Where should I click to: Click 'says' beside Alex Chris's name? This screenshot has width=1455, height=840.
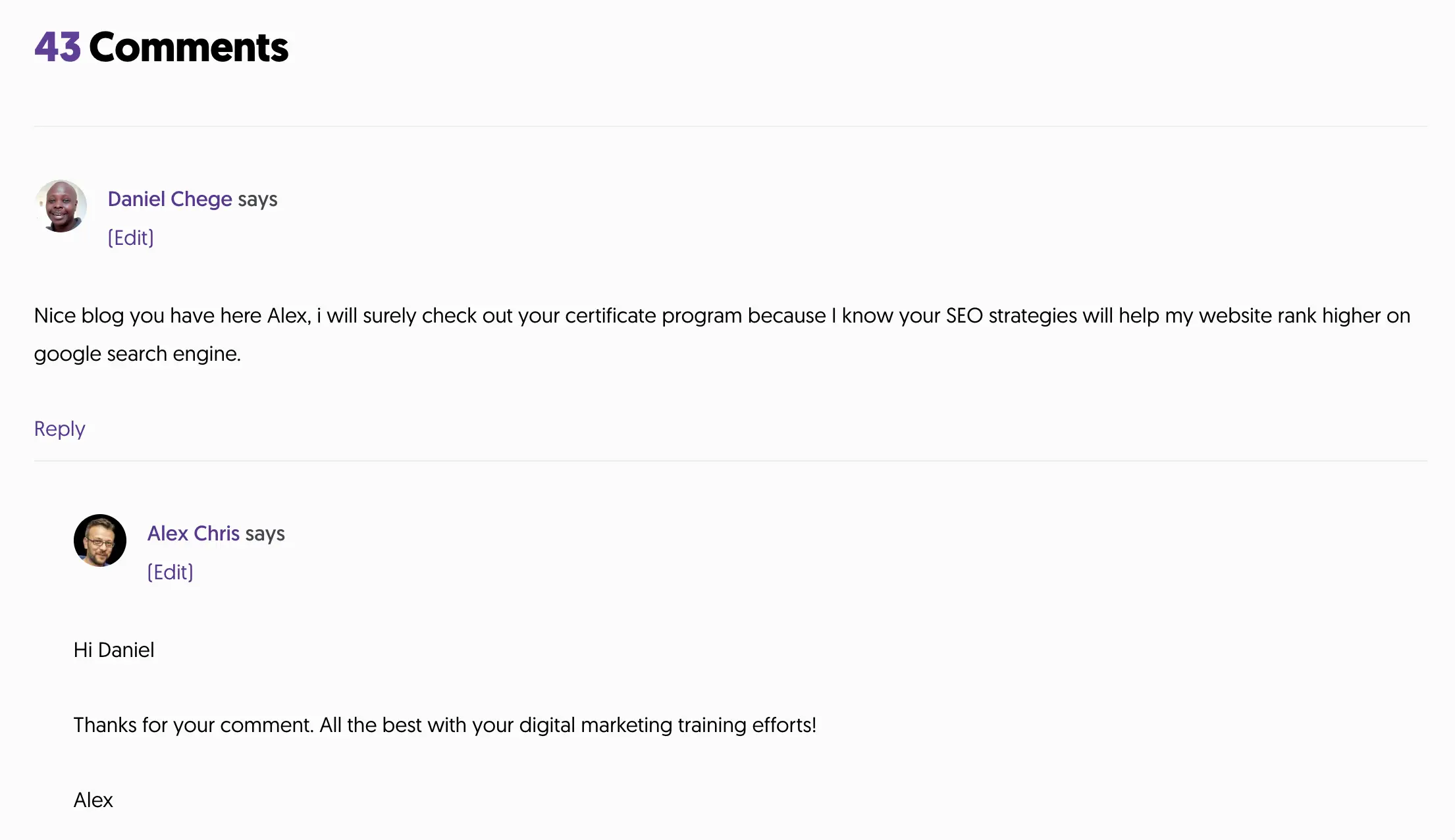pyautogui.click(x=265, y=534)
